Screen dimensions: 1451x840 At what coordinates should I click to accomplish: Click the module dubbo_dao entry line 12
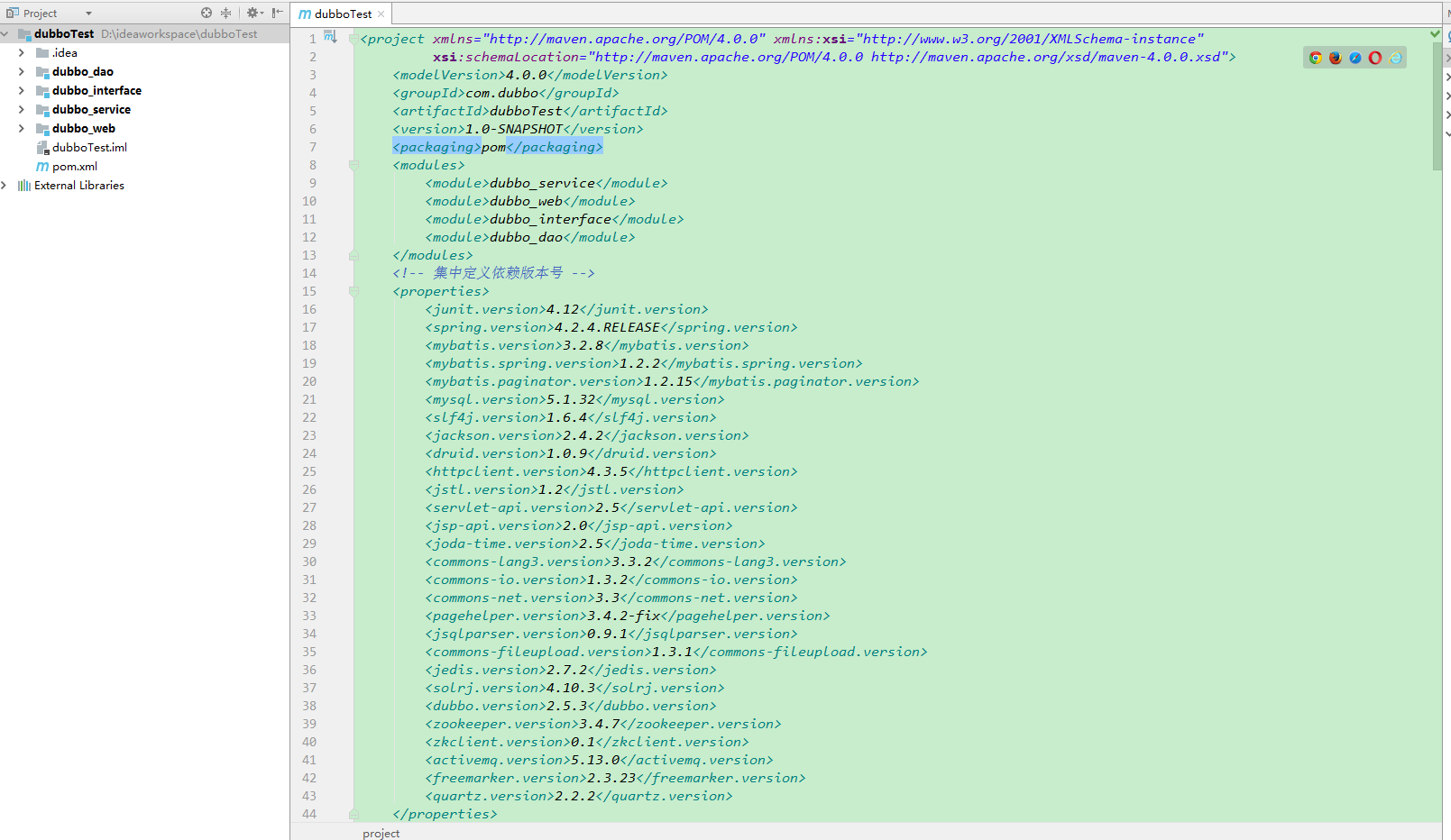pos(530,237)
